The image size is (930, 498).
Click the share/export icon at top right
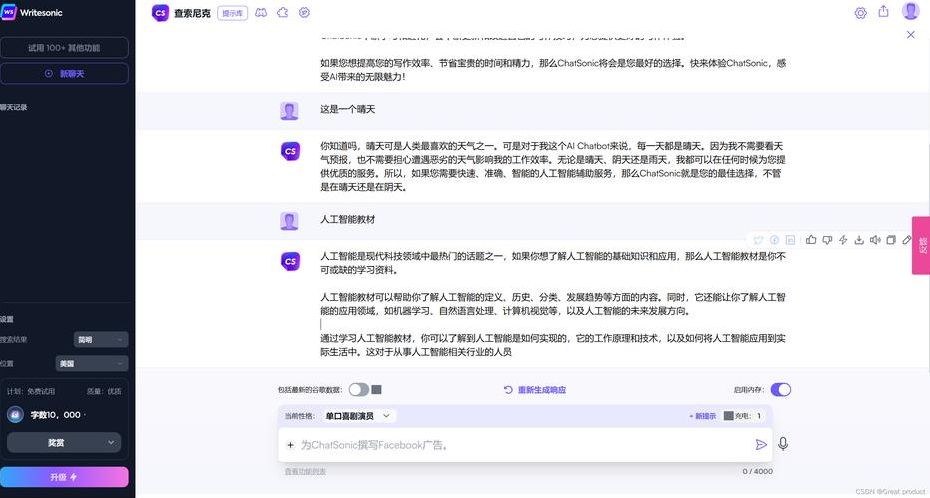(884, 11)
